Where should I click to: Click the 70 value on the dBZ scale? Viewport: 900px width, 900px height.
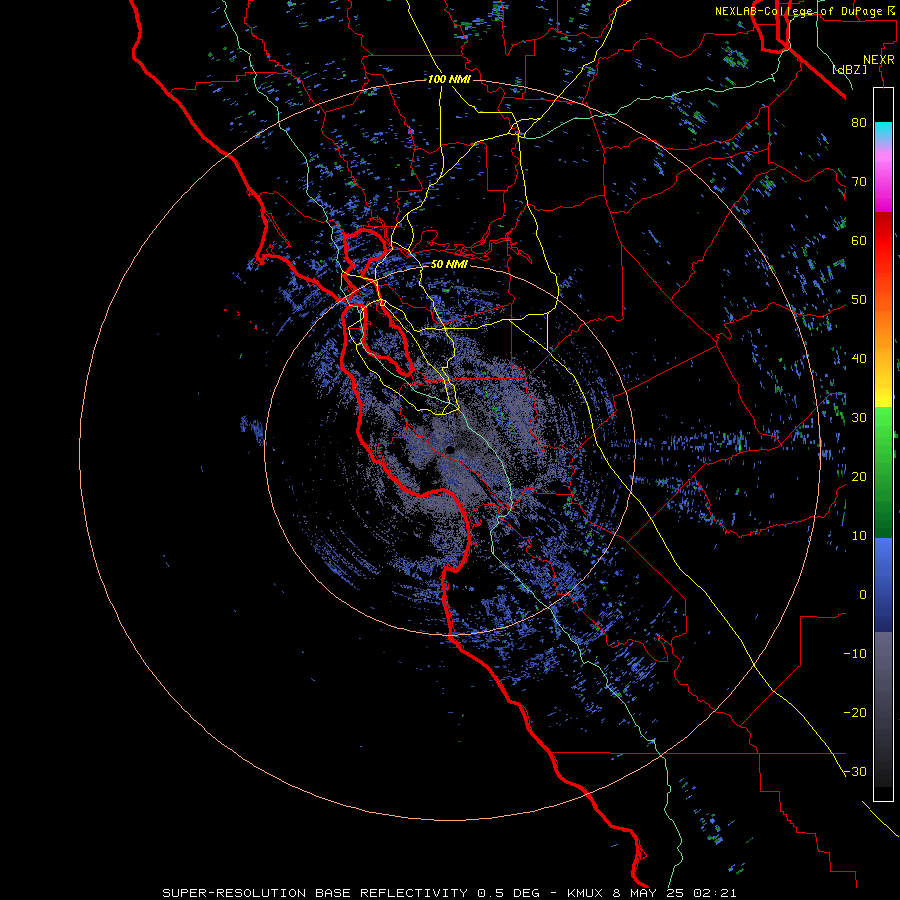[859, 181]
